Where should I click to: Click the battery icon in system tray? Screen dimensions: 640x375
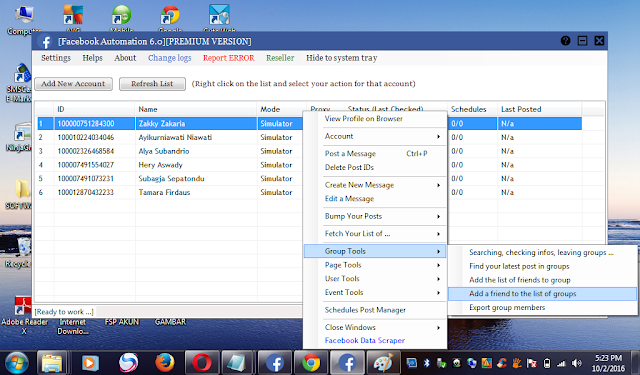[x=547, y=363]
